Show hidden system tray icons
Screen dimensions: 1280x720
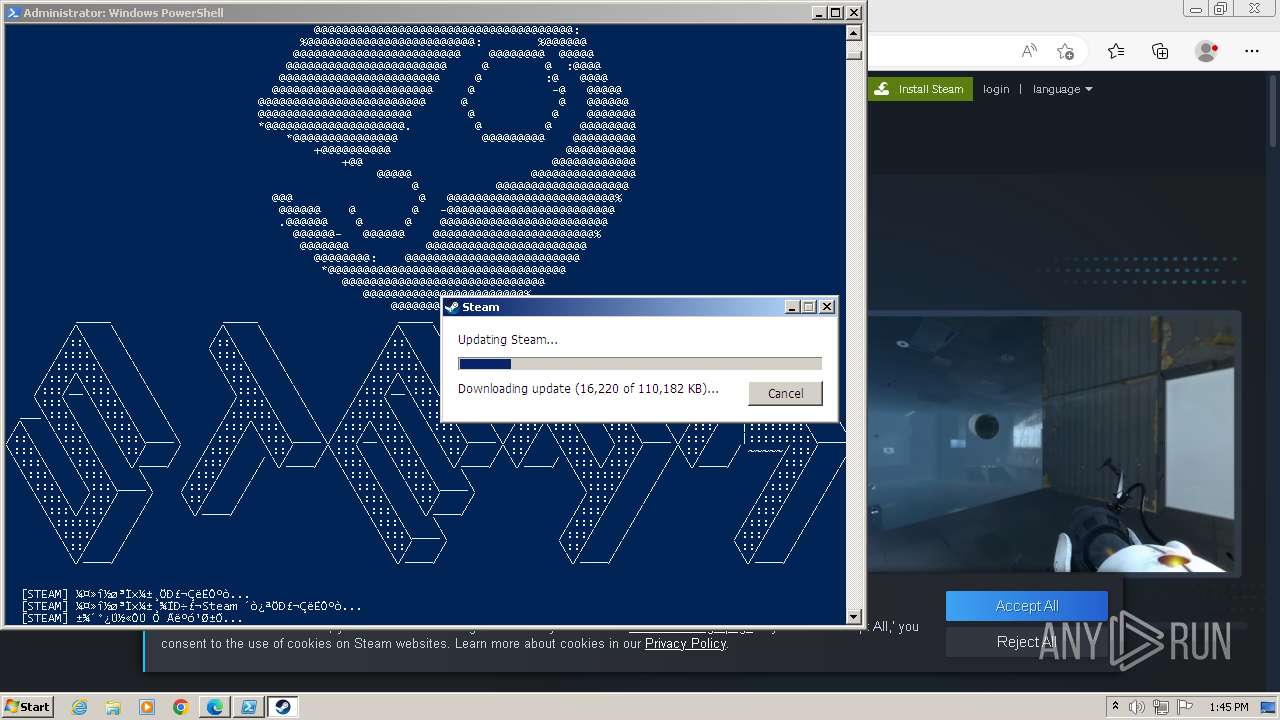click(1115, 707)
